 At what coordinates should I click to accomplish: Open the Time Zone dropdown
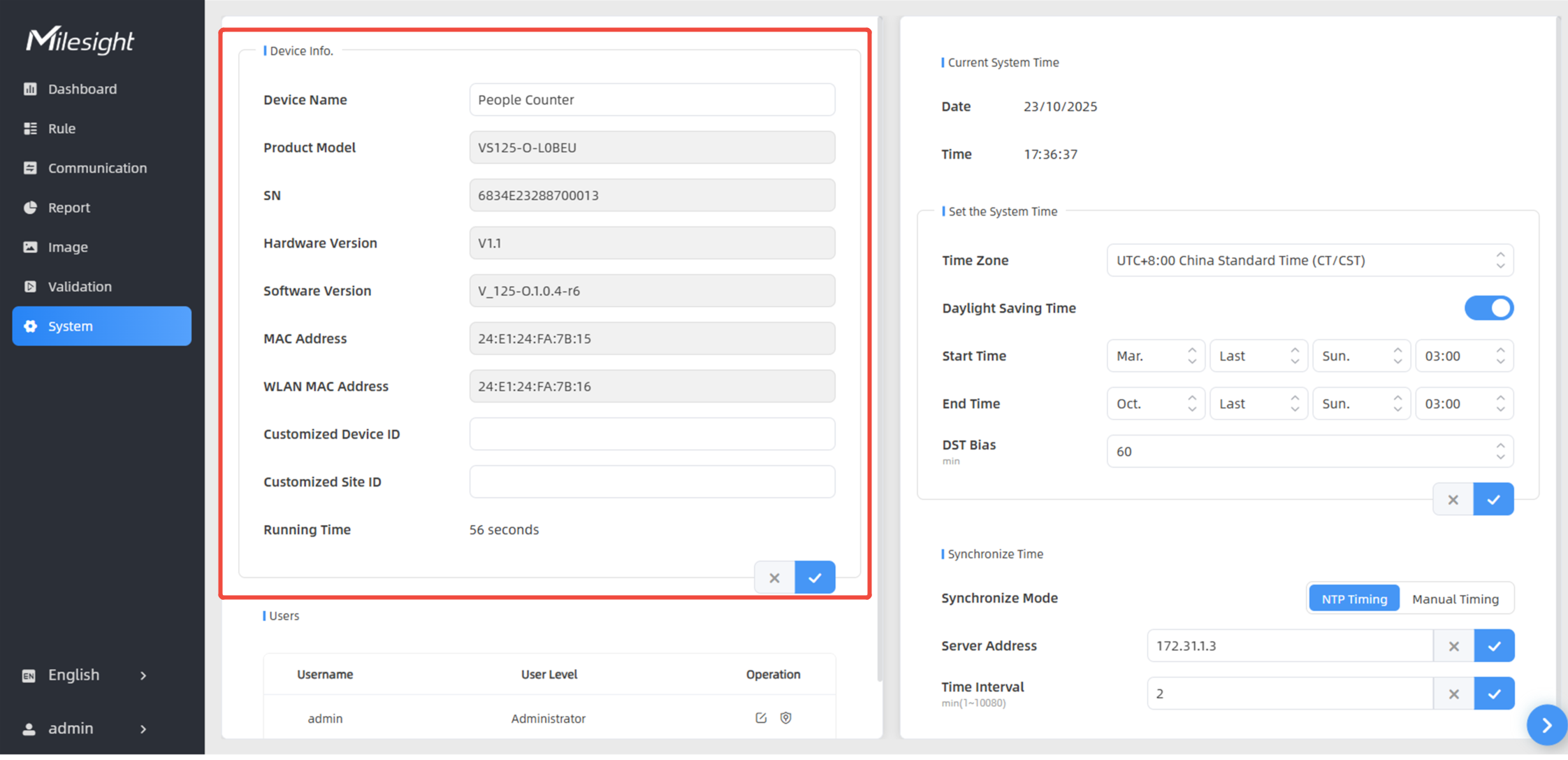click(1309, 260)
